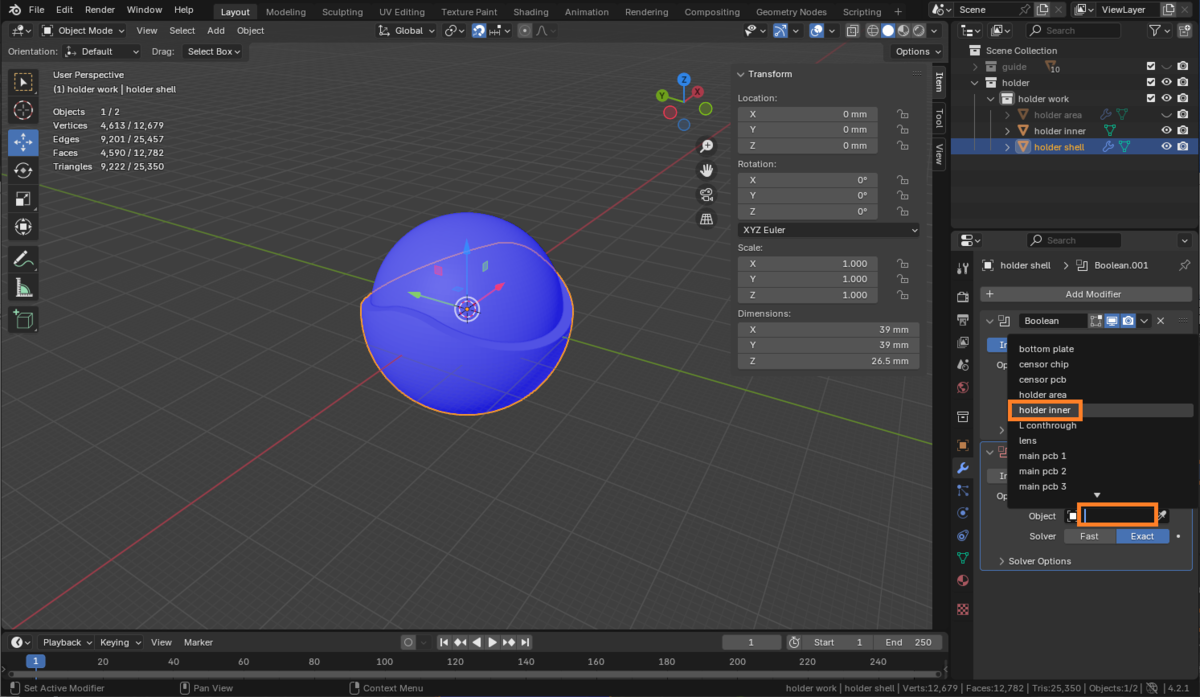This screenshot has height=697, width=1200.
Task: Remove the Boolean modifier with X
Action: coord(1161,321)
